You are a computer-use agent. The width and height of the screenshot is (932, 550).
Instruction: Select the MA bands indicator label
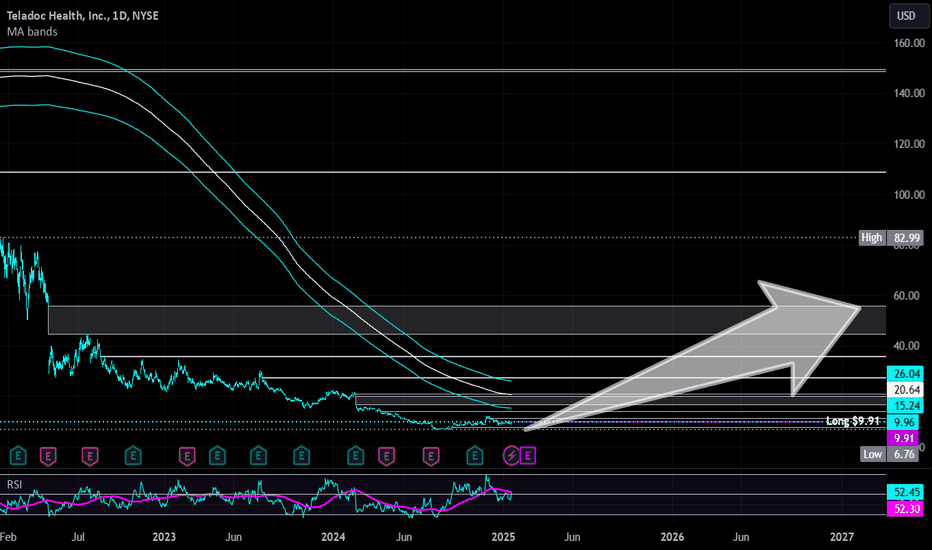[x=32, y=32]
